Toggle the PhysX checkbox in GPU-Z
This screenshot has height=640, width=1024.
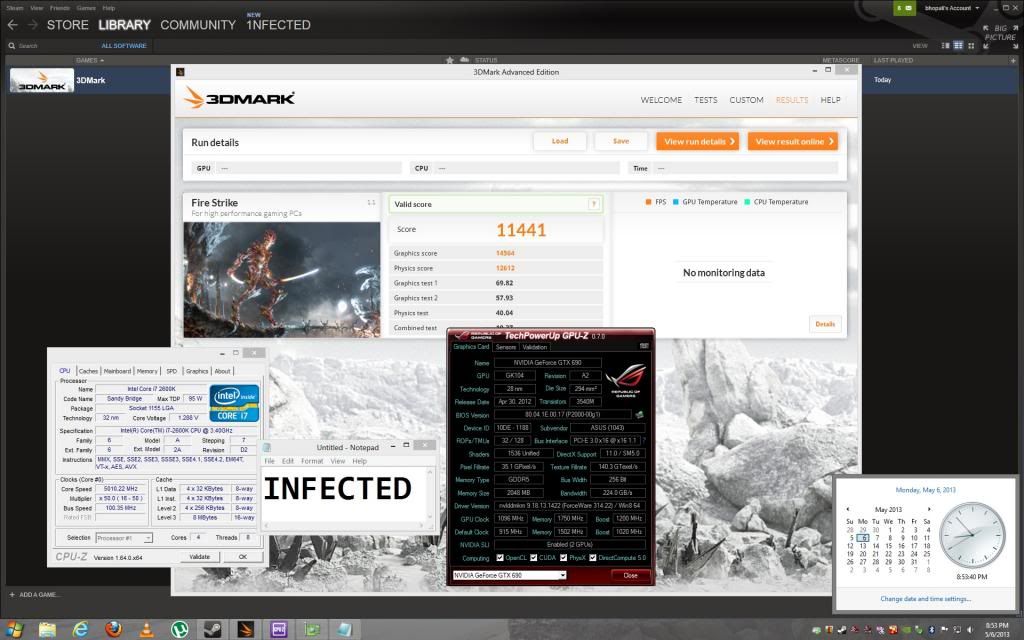coord(564,558)
